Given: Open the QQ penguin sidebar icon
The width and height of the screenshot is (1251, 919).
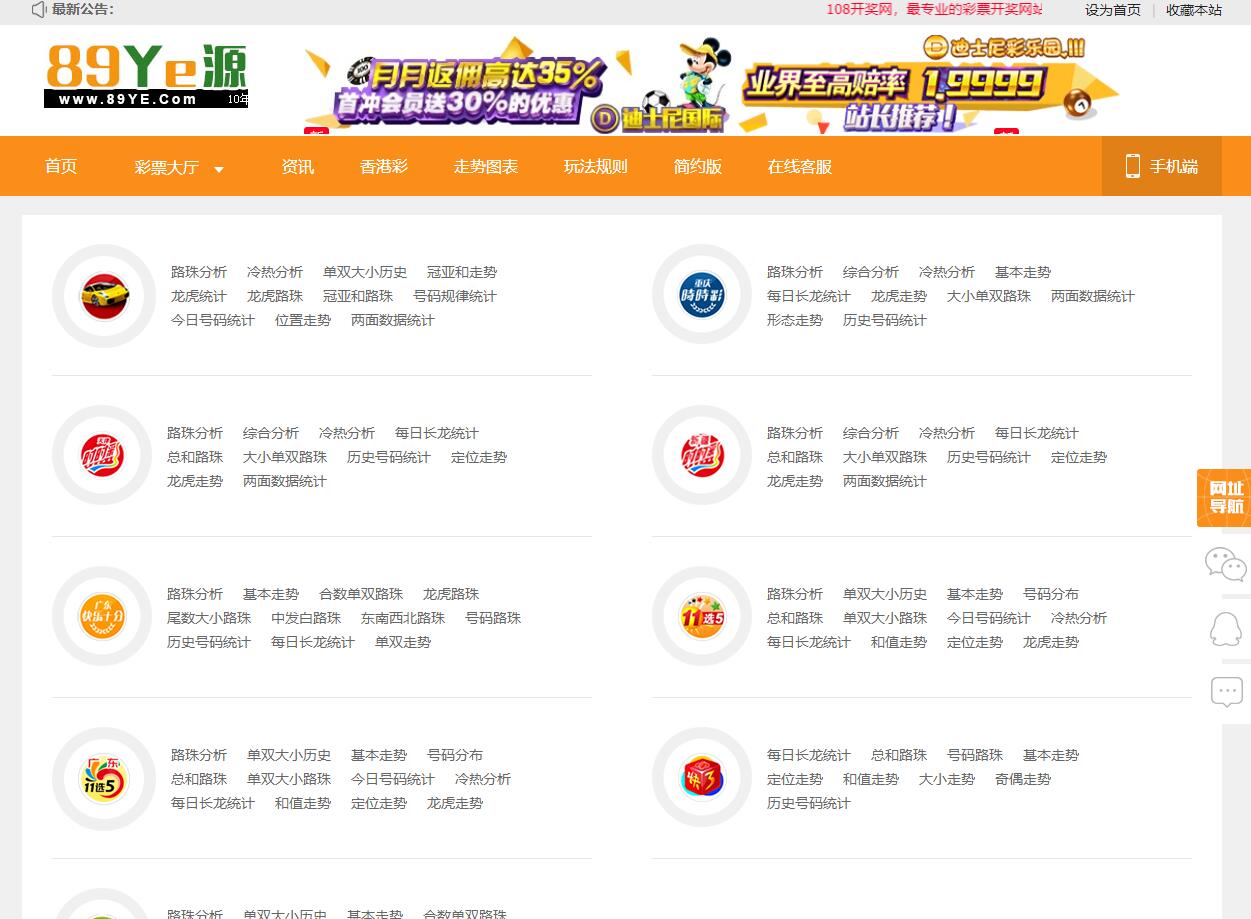Looking at the screenshot, I should (x=1225, y=629).
